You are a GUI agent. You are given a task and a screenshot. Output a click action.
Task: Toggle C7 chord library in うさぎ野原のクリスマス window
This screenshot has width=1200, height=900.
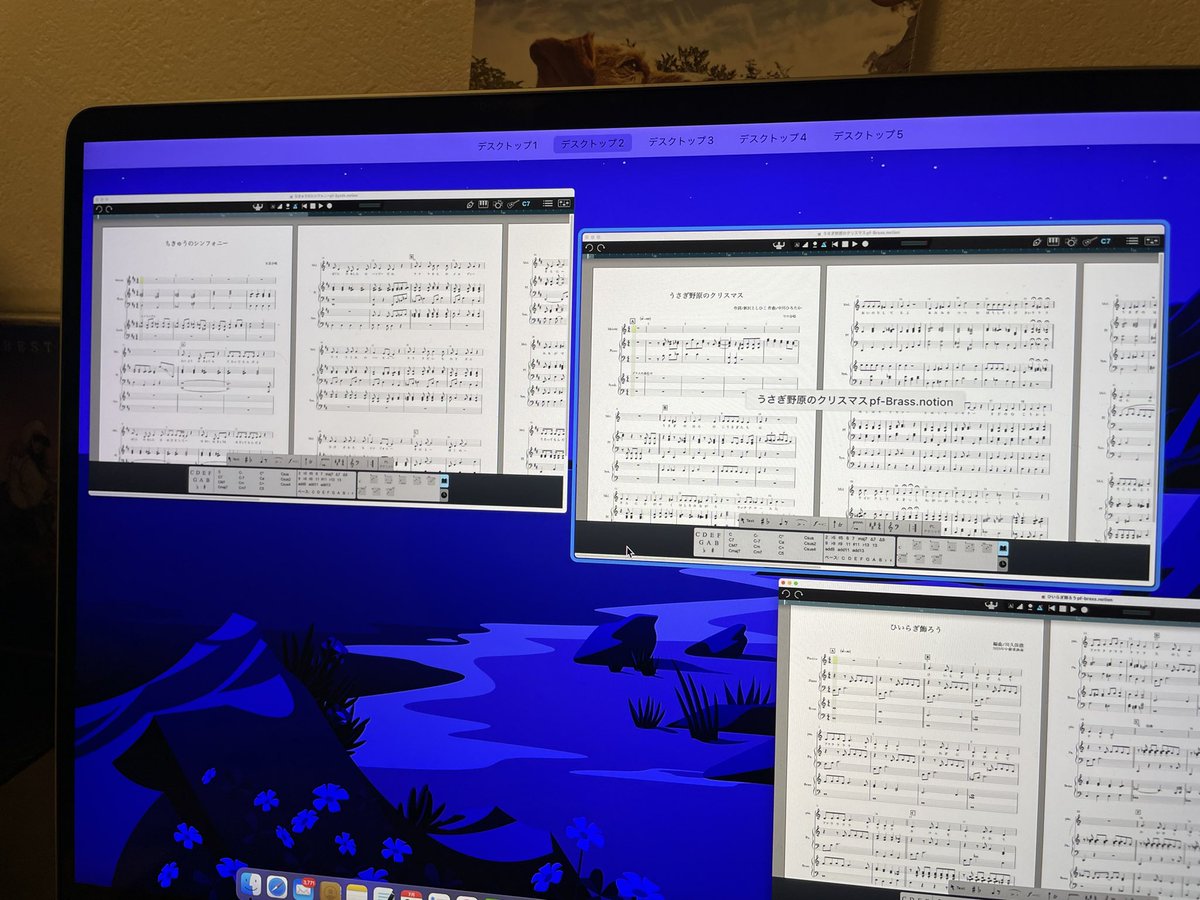point(1105,241)
